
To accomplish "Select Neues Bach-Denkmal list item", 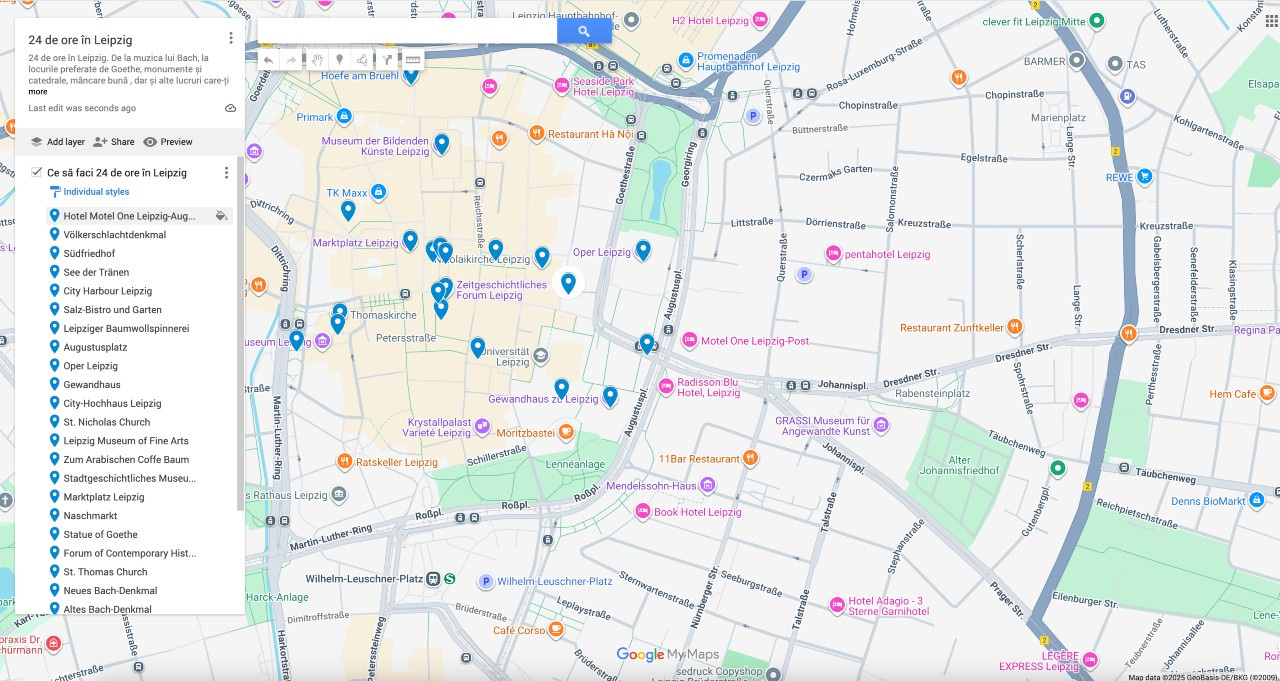I will click(x=111, y=591).
